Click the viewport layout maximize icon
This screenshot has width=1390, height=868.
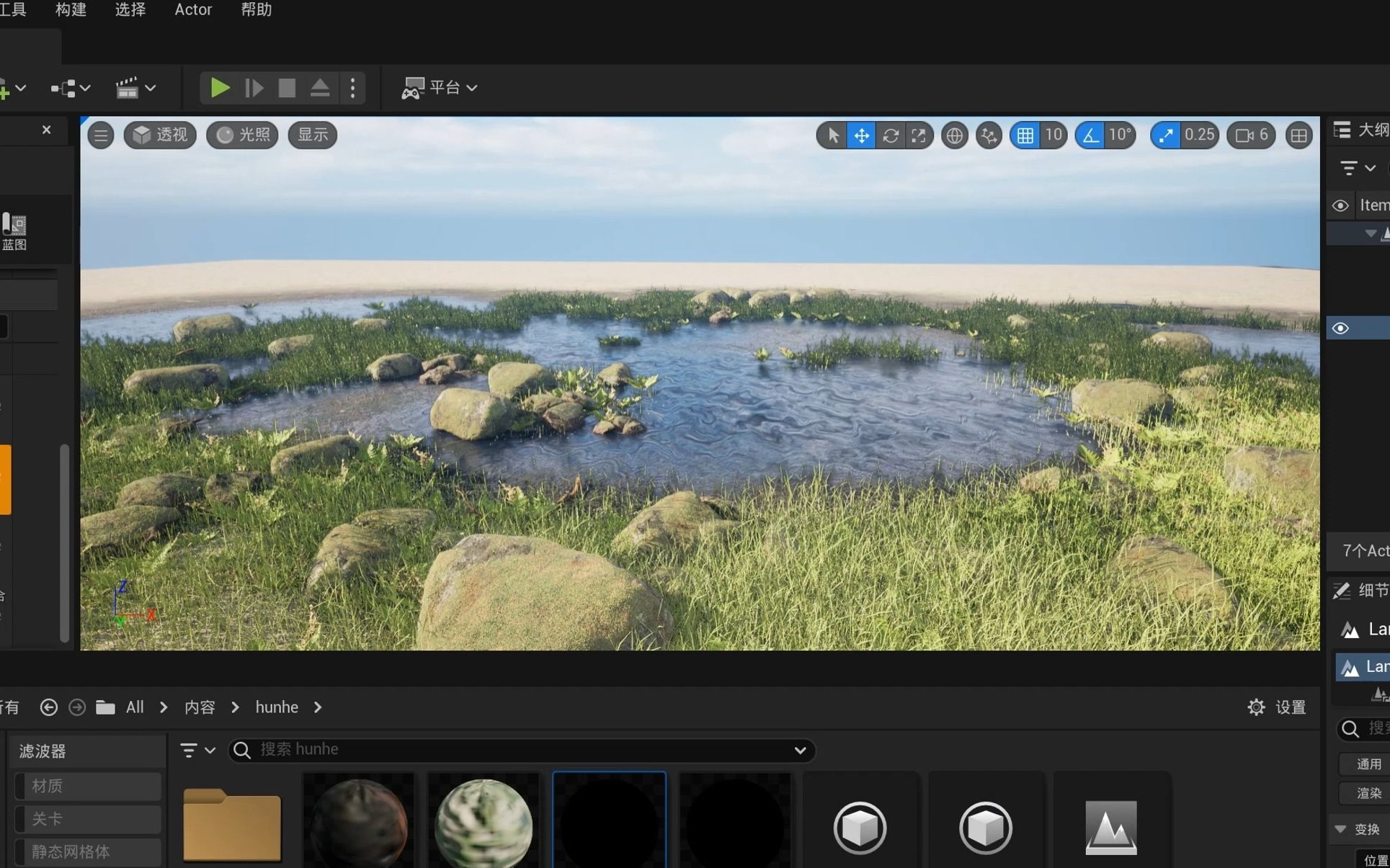pyautogui.click(x=1298, y=135)
